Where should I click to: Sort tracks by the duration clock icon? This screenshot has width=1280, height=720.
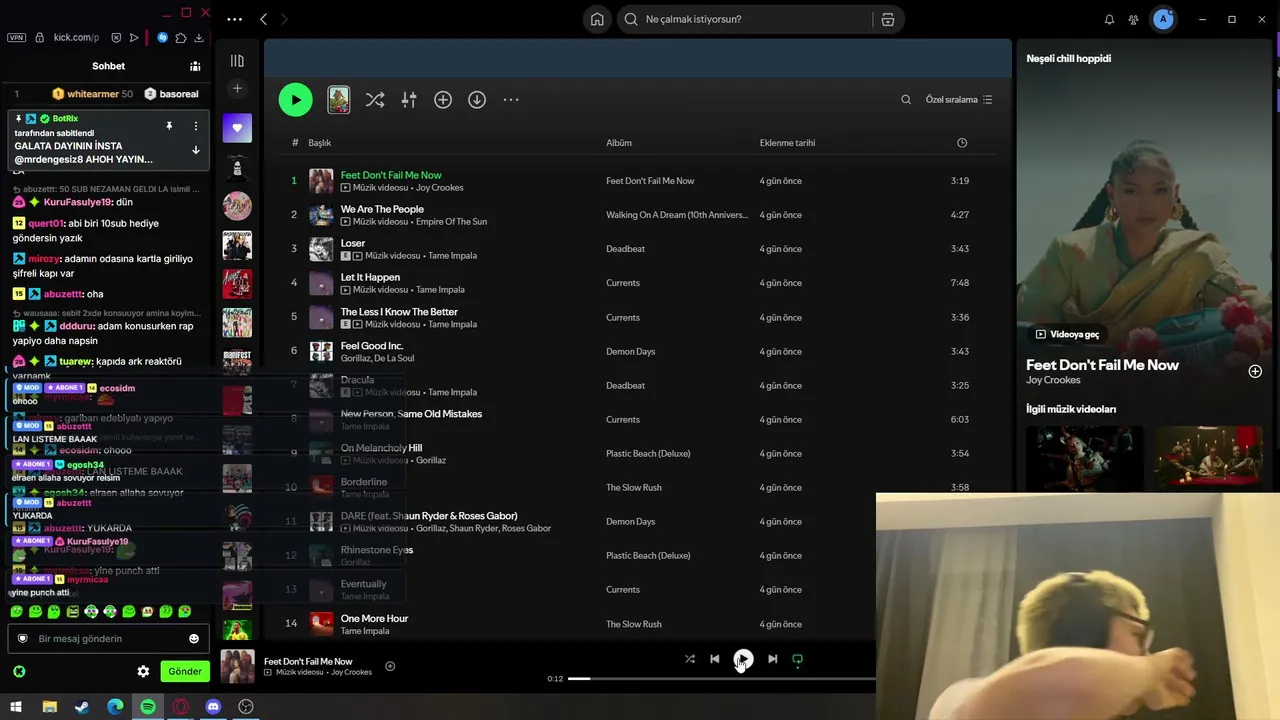[x=962, y=143]
